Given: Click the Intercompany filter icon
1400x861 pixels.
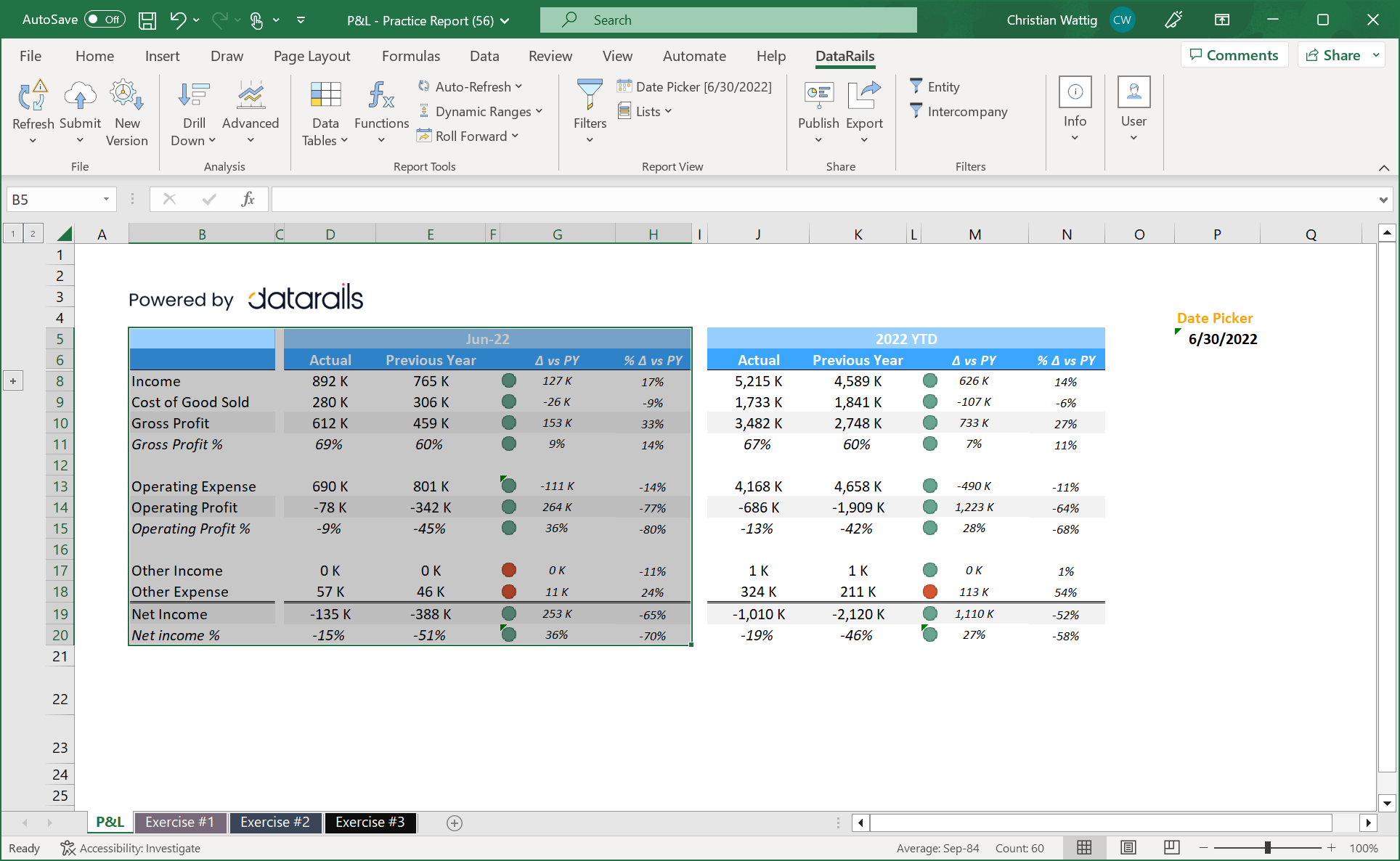Looking at the screenshot, I should click(916, 110).
